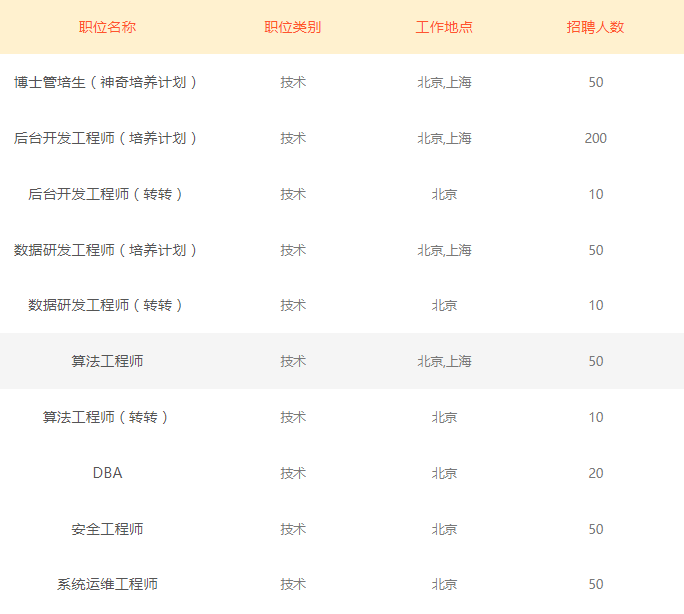
Task: View the 安全工程师 position
Action: (x=107, y=529)
